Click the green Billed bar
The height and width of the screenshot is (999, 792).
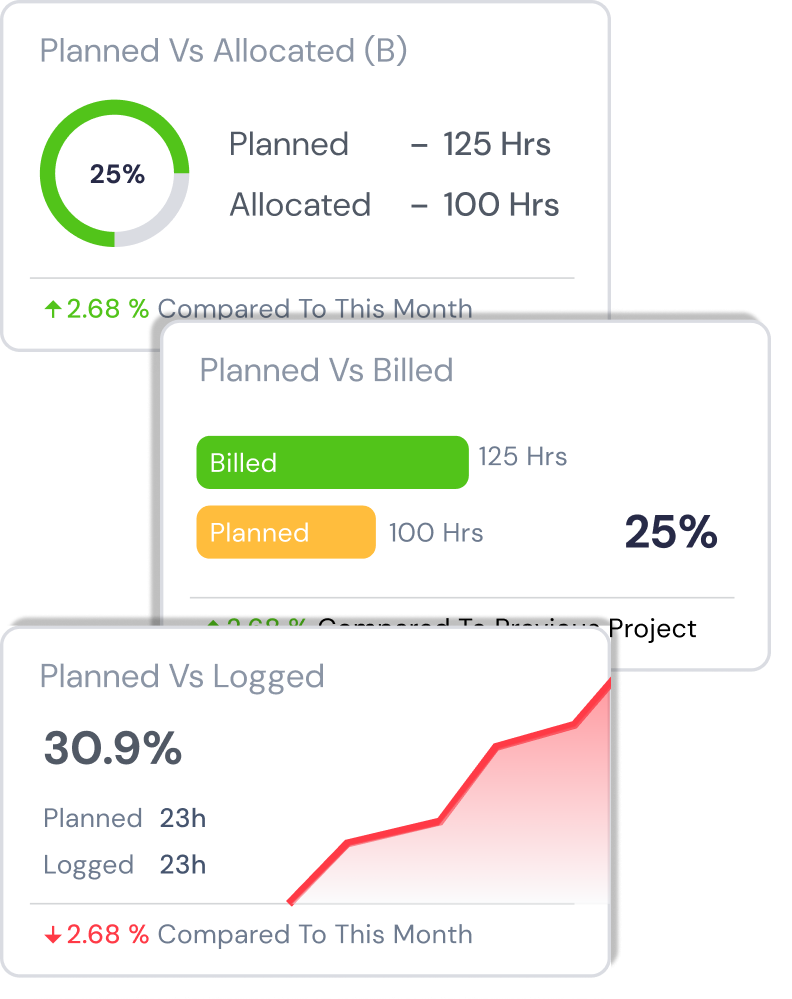pyautogui.click(x=332, y=462)
